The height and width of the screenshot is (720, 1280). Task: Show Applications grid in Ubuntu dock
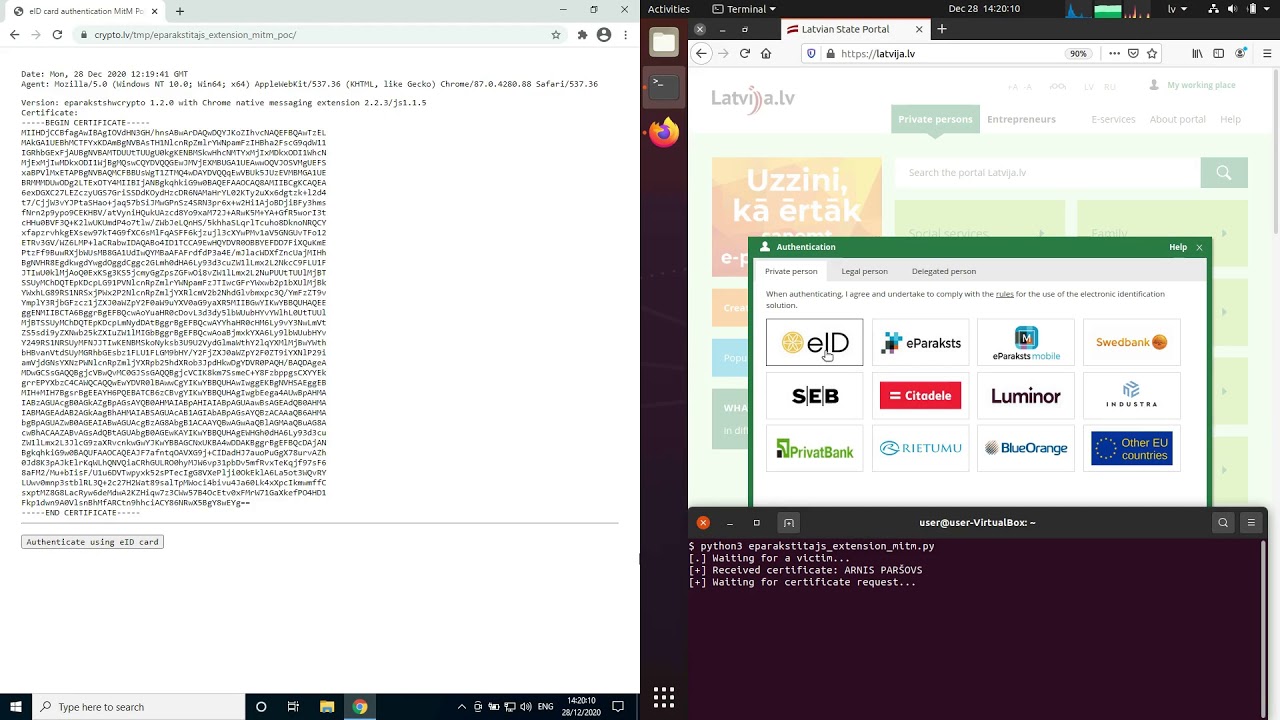pyautogui.click(x=664, y=696)
